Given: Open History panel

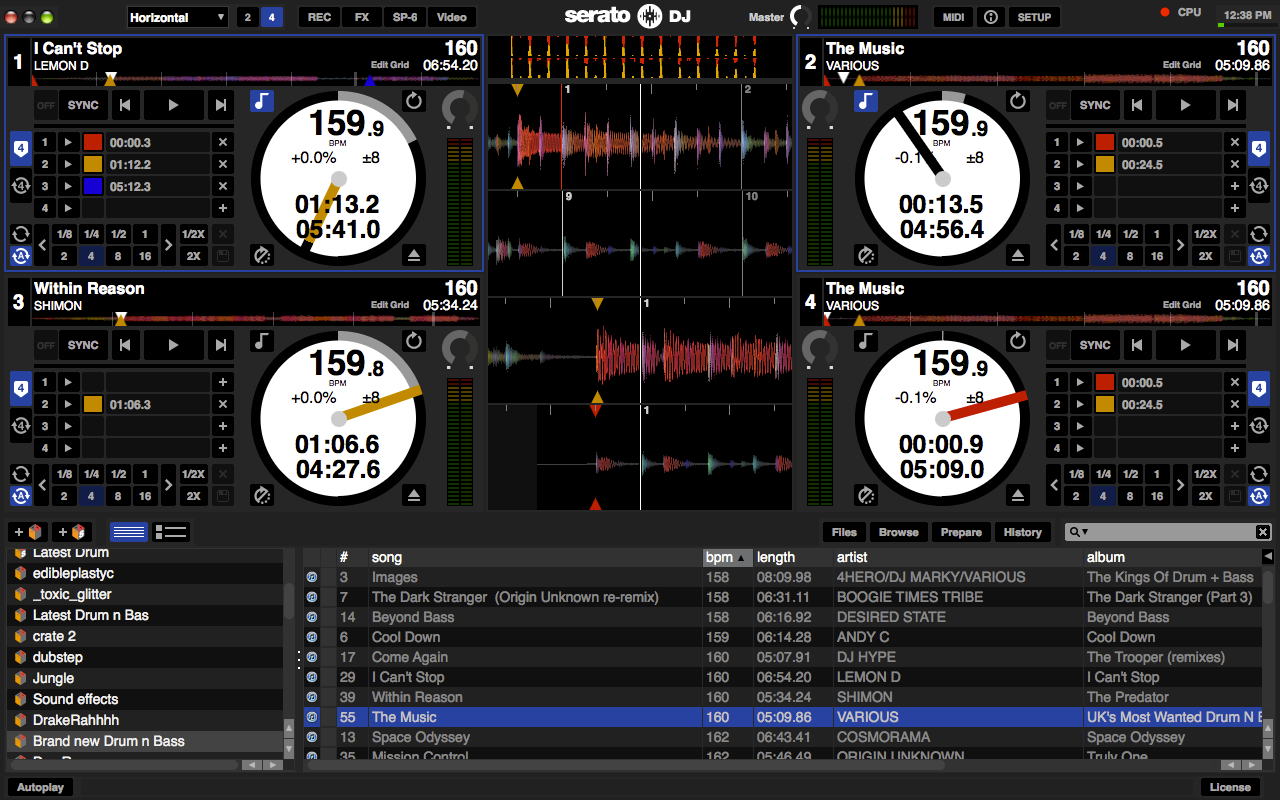Looking at the screenshot, I should pyautogui.click(x=1022, y=532).
